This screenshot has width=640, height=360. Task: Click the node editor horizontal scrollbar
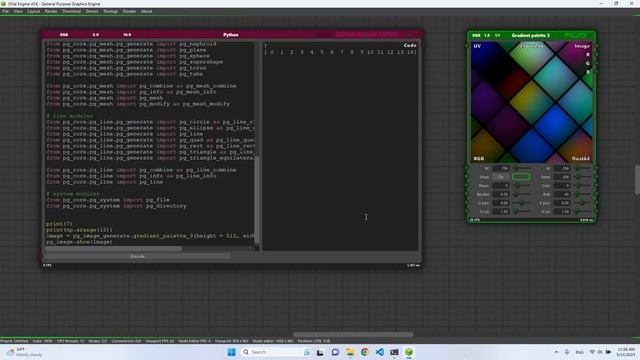coord(353,334)
